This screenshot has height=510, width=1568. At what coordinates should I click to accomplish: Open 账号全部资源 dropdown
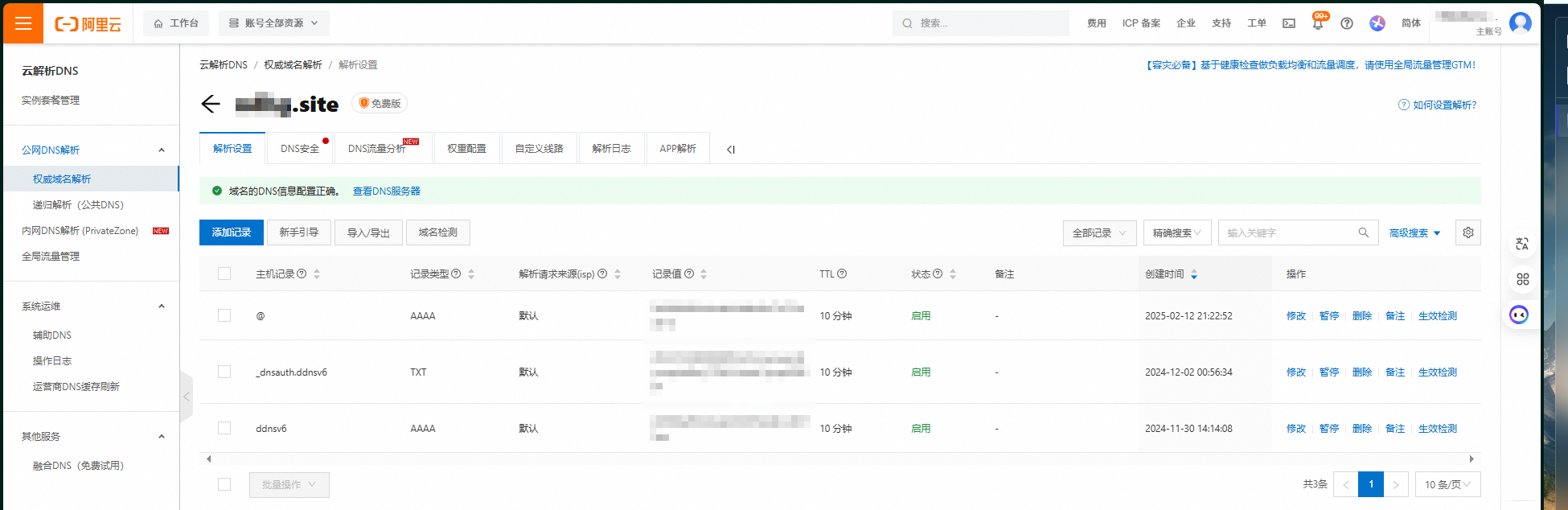274,23
